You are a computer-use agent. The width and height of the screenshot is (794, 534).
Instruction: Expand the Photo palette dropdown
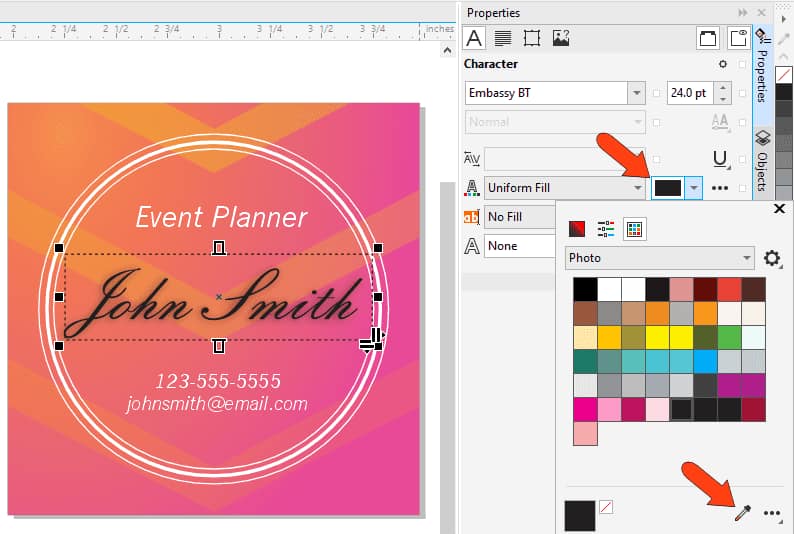point(746,258)
